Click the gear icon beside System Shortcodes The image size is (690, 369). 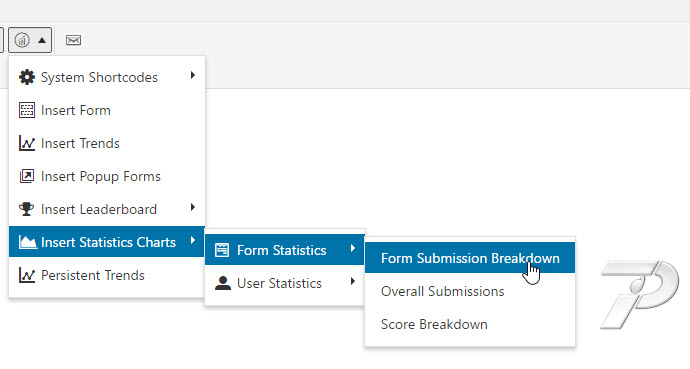(x=27, y=77)
